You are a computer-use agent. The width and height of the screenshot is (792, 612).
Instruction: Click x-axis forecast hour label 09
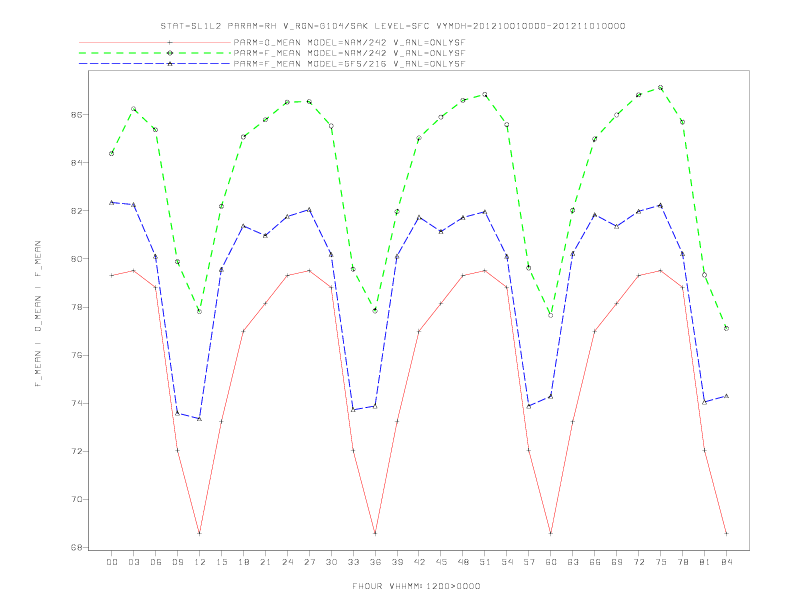(x=177, y=562)
